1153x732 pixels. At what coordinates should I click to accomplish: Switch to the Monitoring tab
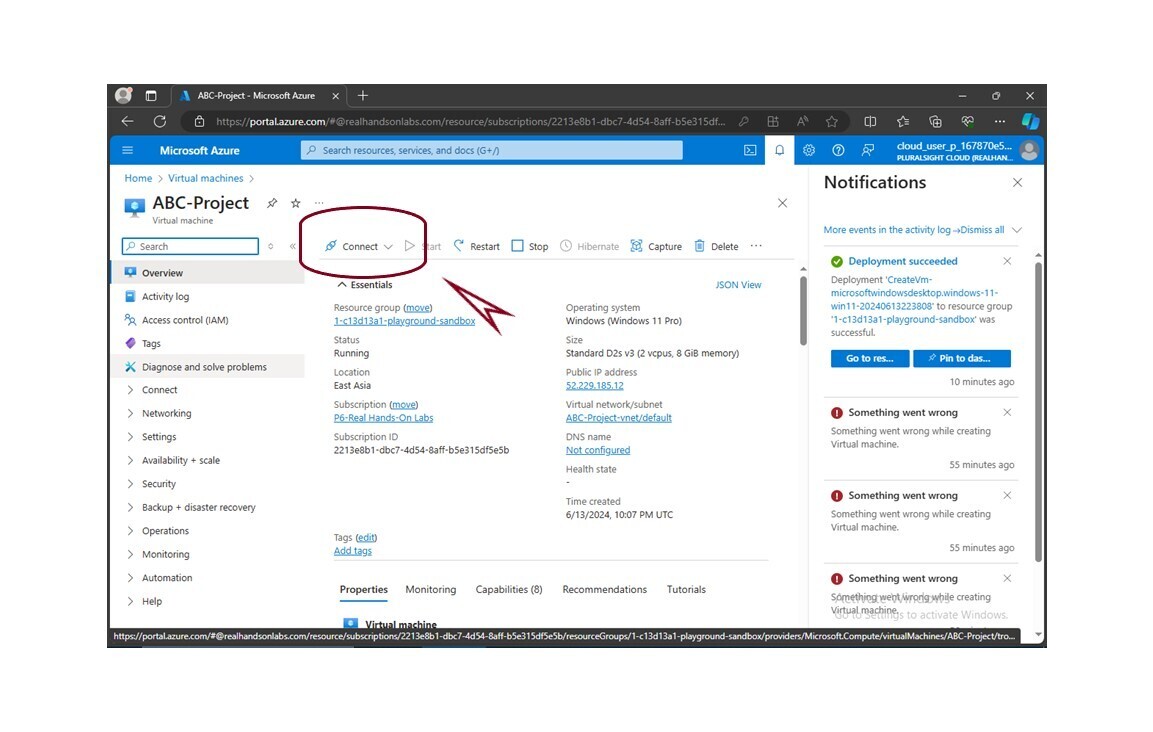[431, 590]
